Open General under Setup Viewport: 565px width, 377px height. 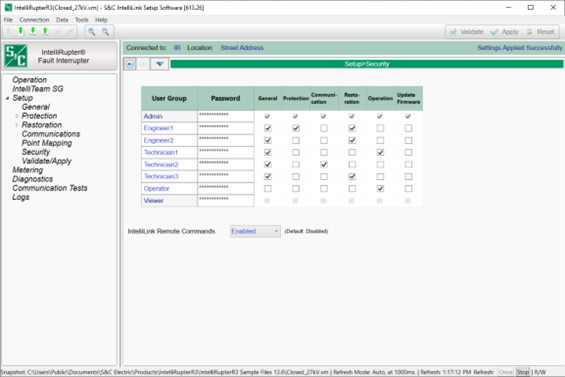pos(36,107)
